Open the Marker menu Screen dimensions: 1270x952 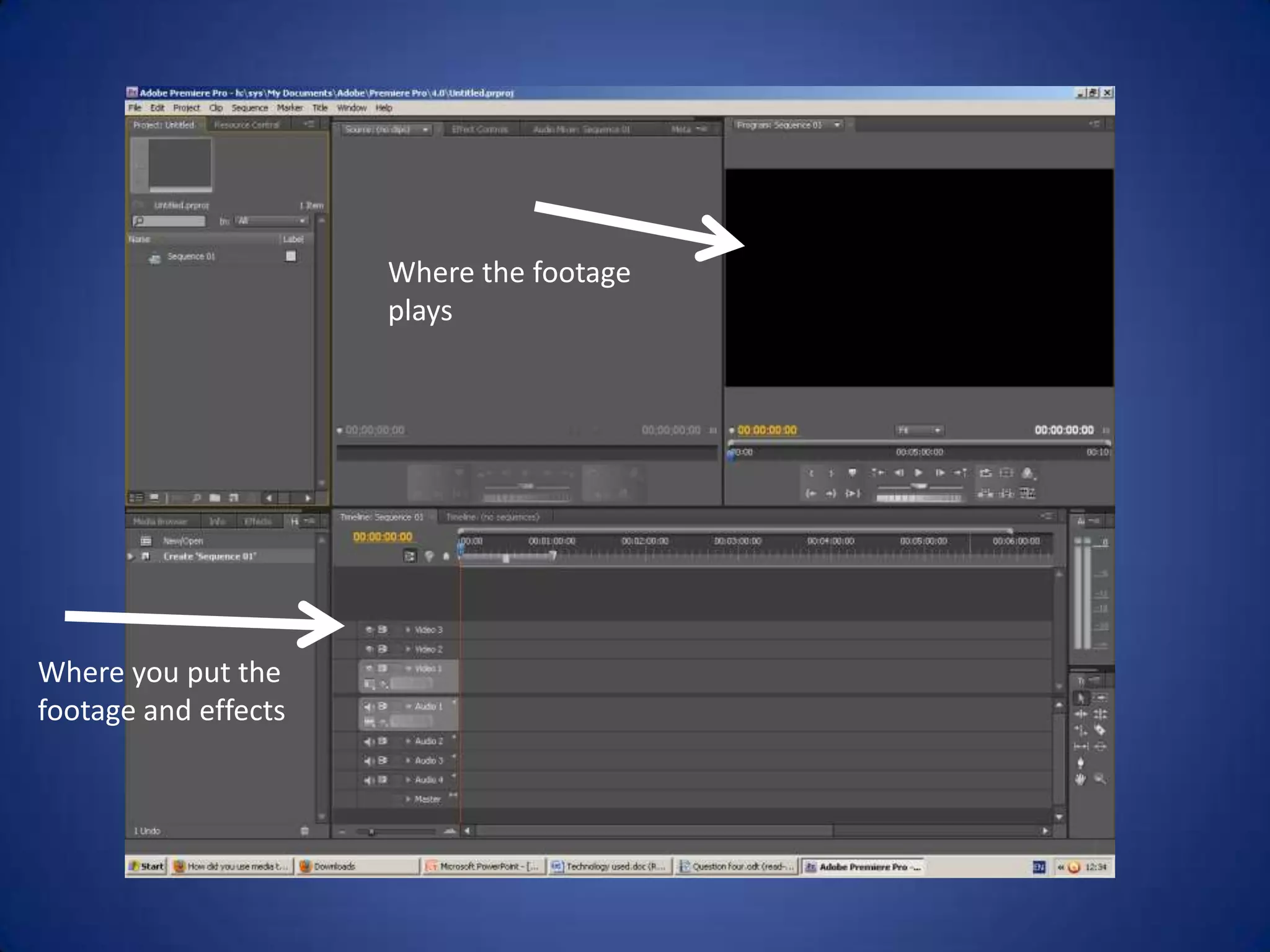tap(290, 108)
